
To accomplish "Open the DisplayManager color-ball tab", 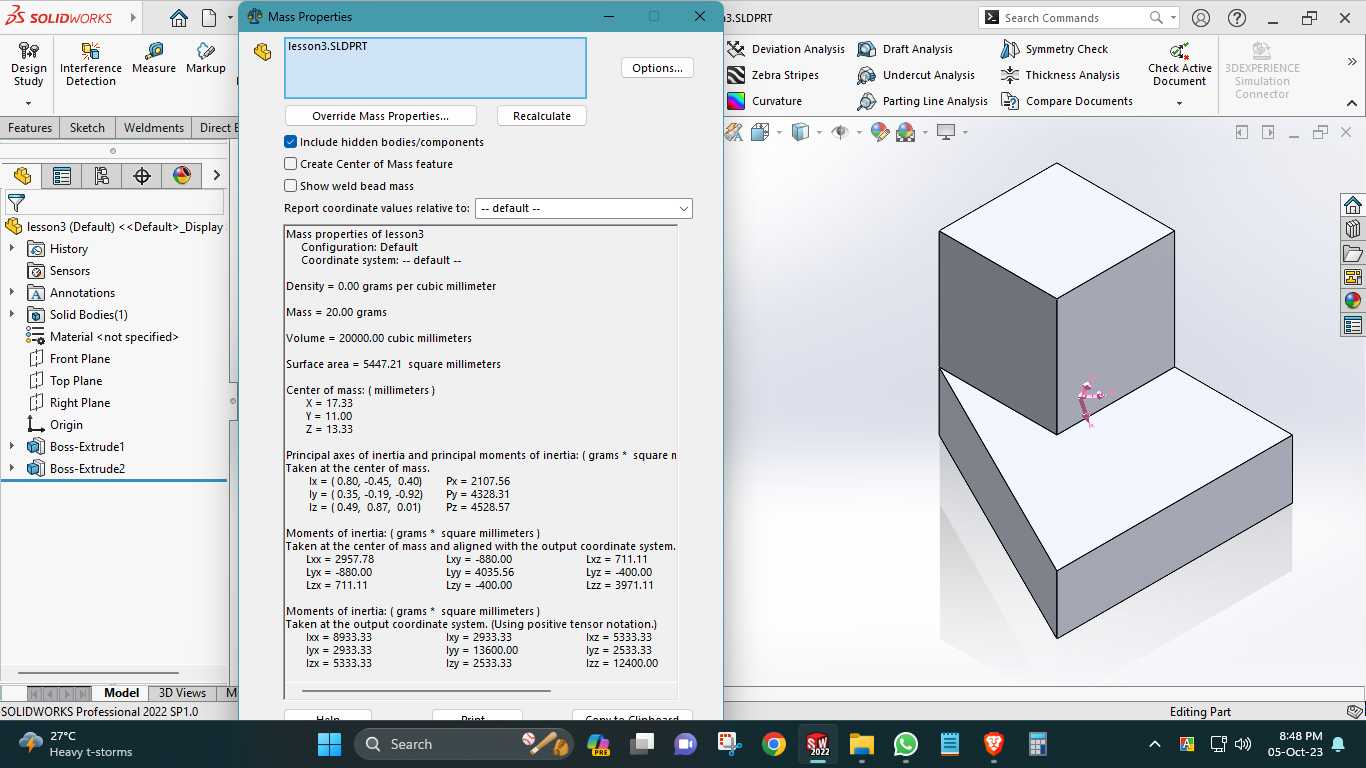I will pos(182,176).
